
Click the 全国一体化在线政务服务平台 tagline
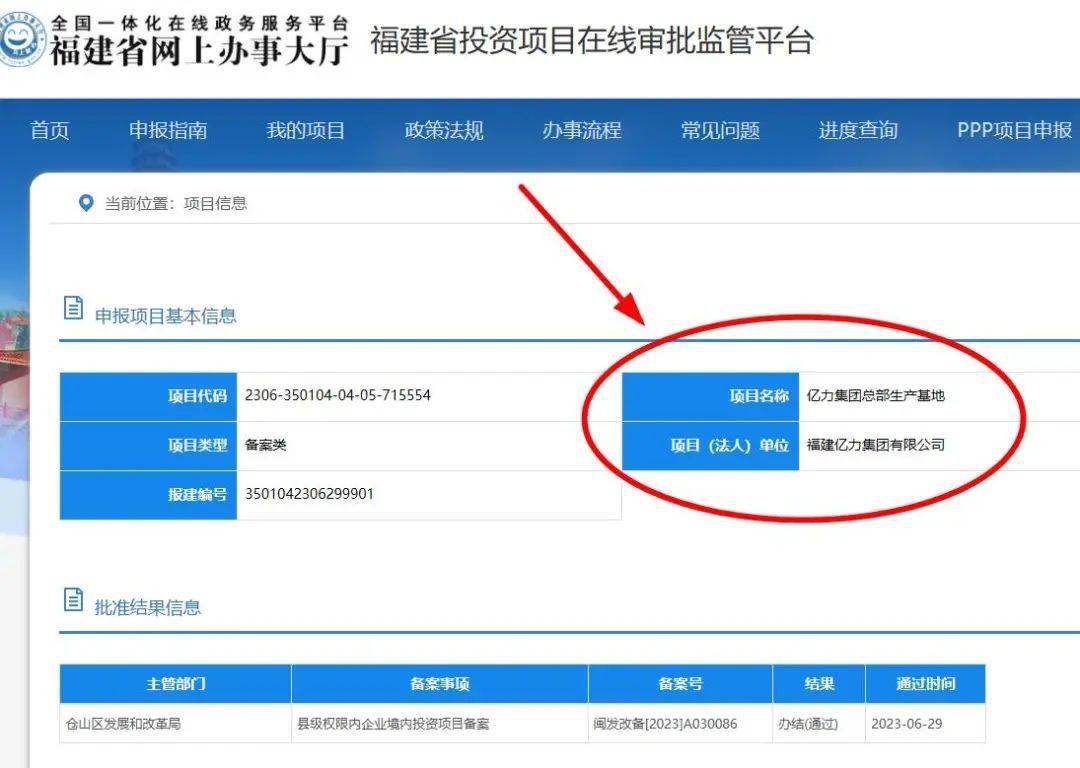tap(199, 22)
